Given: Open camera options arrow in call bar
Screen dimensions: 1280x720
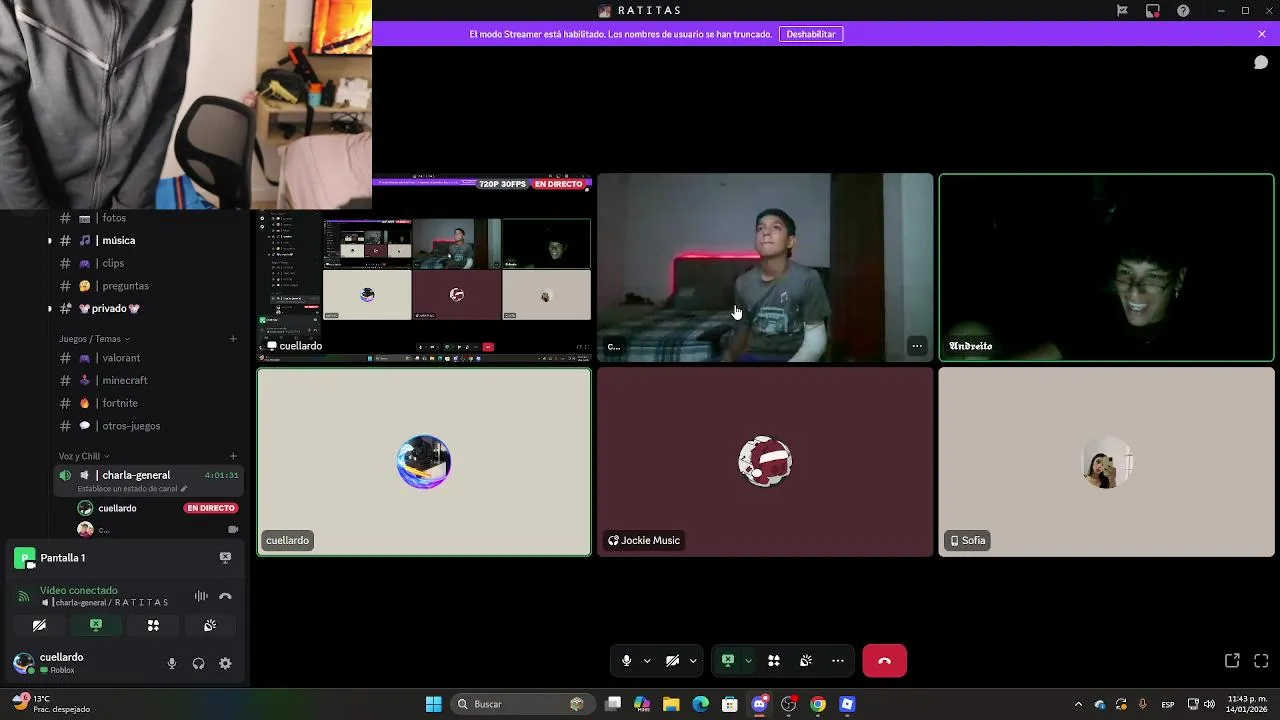Looking at the screenshot, I should tap(693, 661).
